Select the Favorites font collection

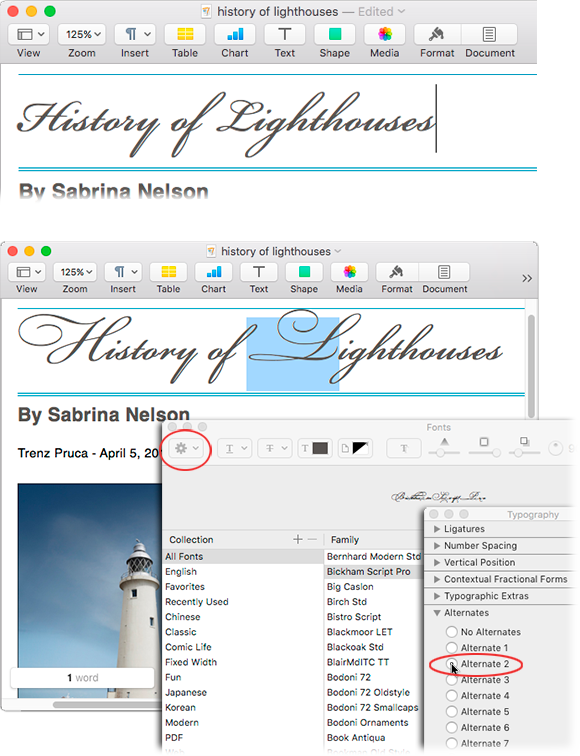[185, 587]
